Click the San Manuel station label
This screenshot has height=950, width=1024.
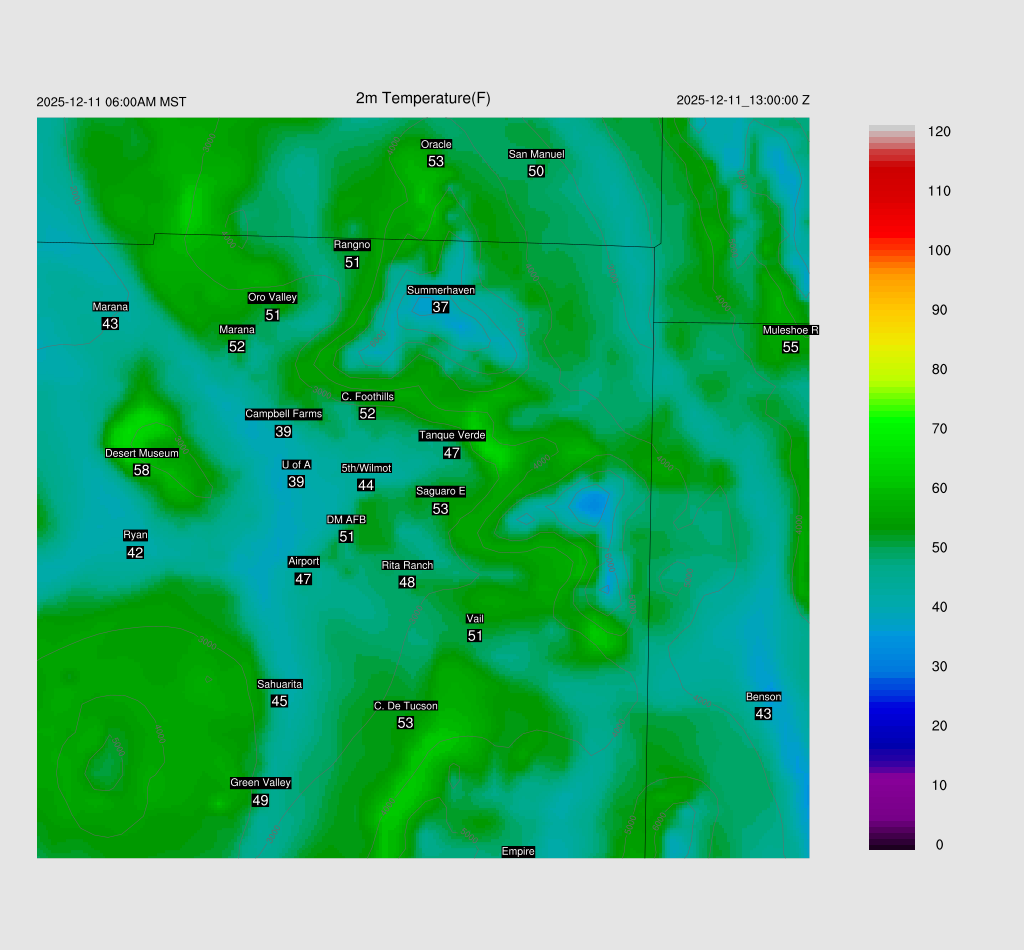tap(536, 154)
